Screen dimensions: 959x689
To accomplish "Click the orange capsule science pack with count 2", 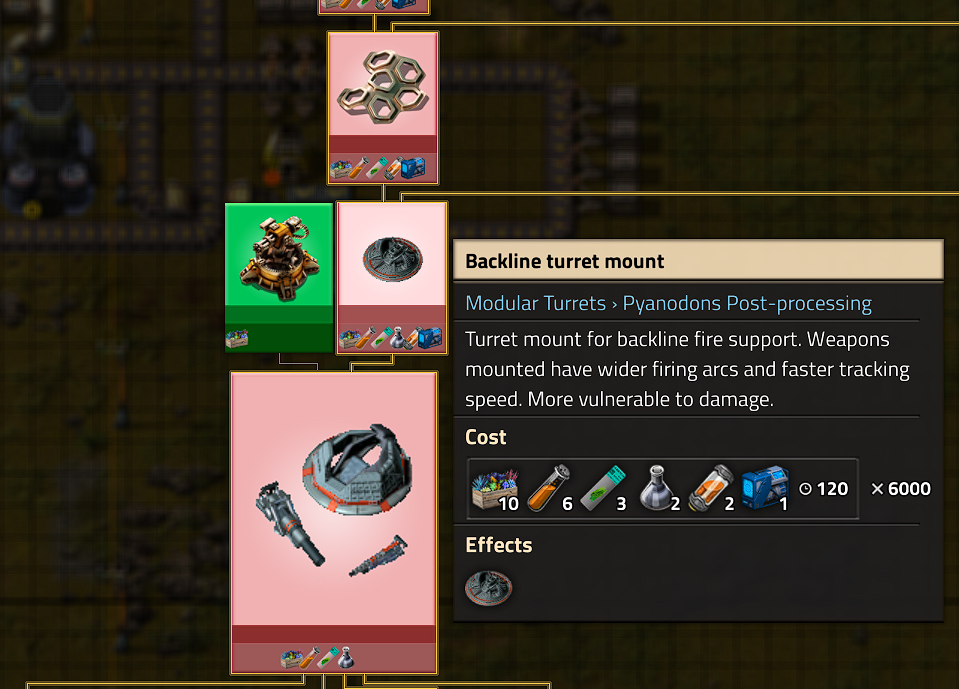I will (711, 489).
